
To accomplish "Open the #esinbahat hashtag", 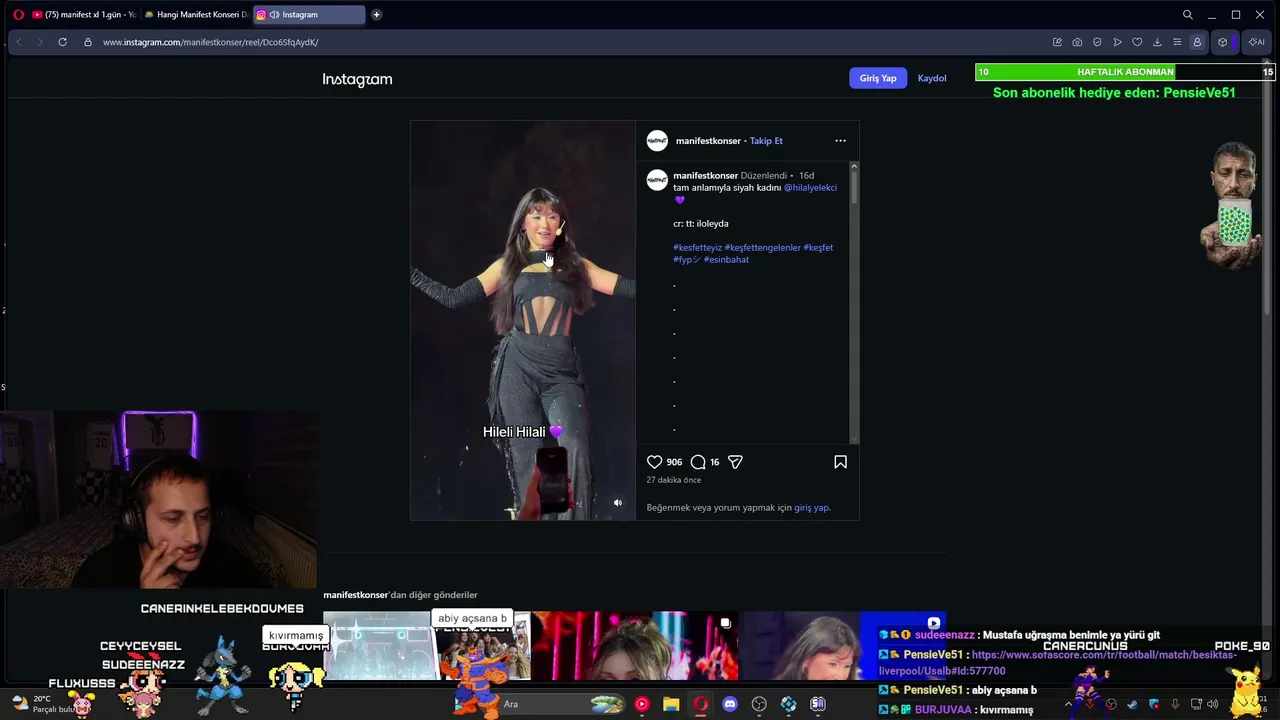I will click(726, 260).
